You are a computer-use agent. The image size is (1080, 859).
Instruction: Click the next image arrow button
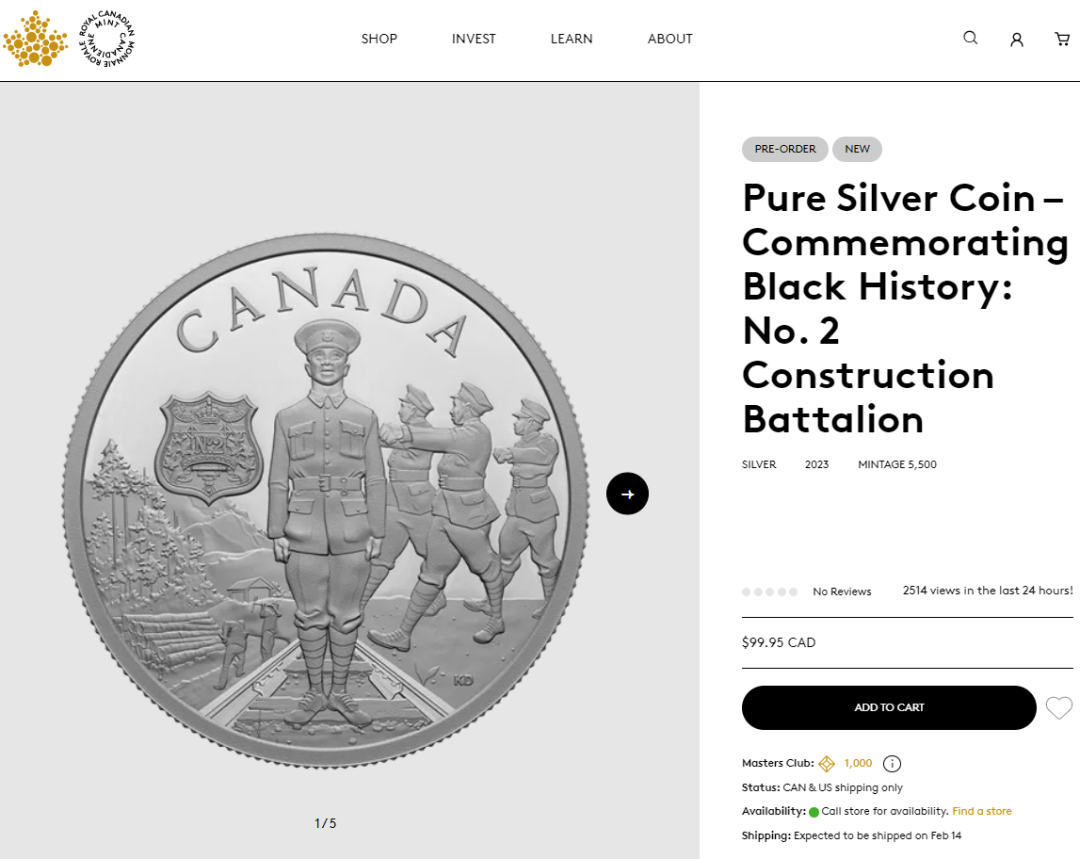(627, 493)
